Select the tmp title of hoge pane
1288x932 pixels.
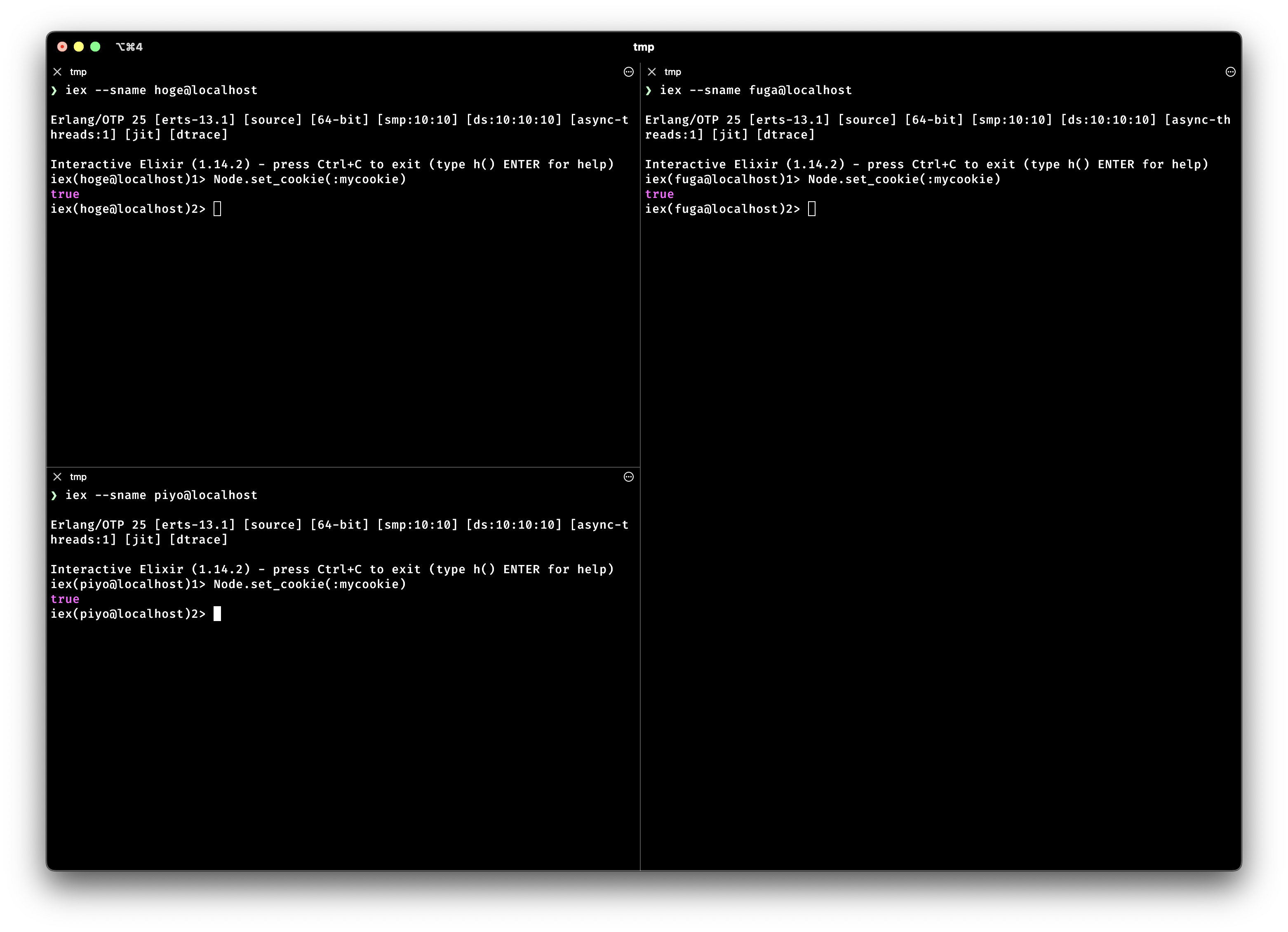[78, 72]
